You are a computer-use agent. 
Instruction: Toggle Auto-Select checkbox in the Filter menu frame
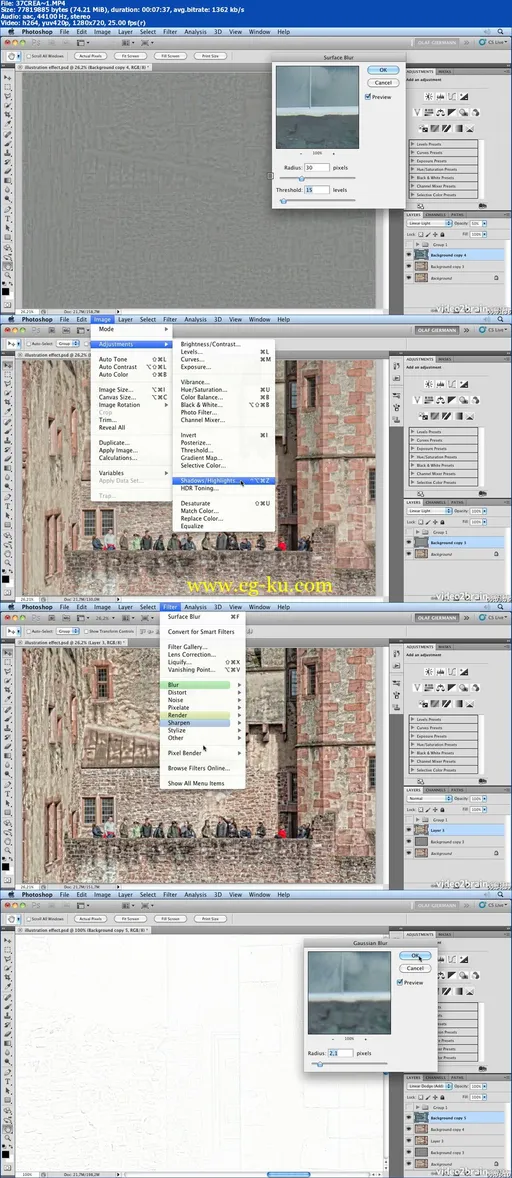point(29,631)
